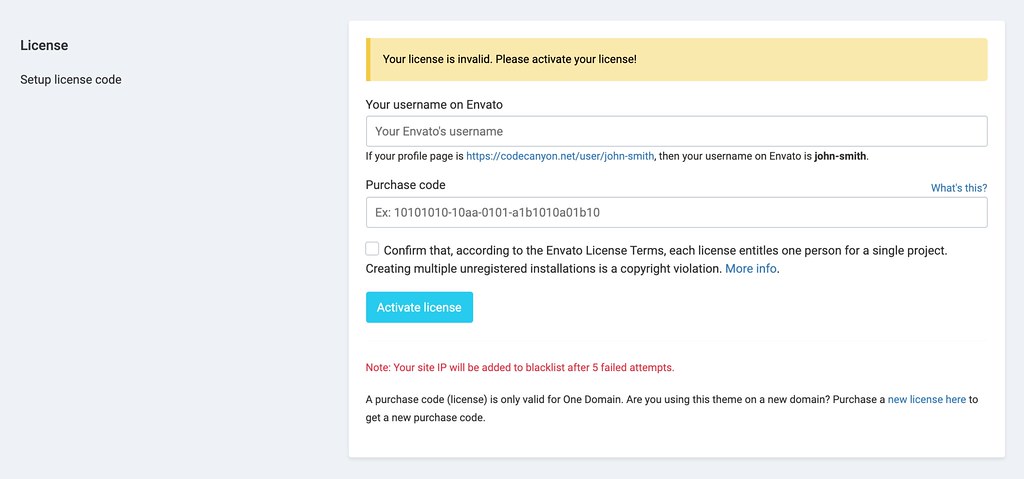
Task: Click into the Purchase code field
Action: coord(676,212)
